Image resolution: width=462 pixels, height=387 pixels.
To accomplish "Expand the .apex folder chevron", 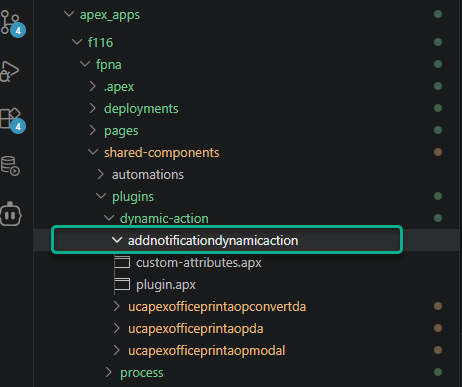I will coord(93,86).
